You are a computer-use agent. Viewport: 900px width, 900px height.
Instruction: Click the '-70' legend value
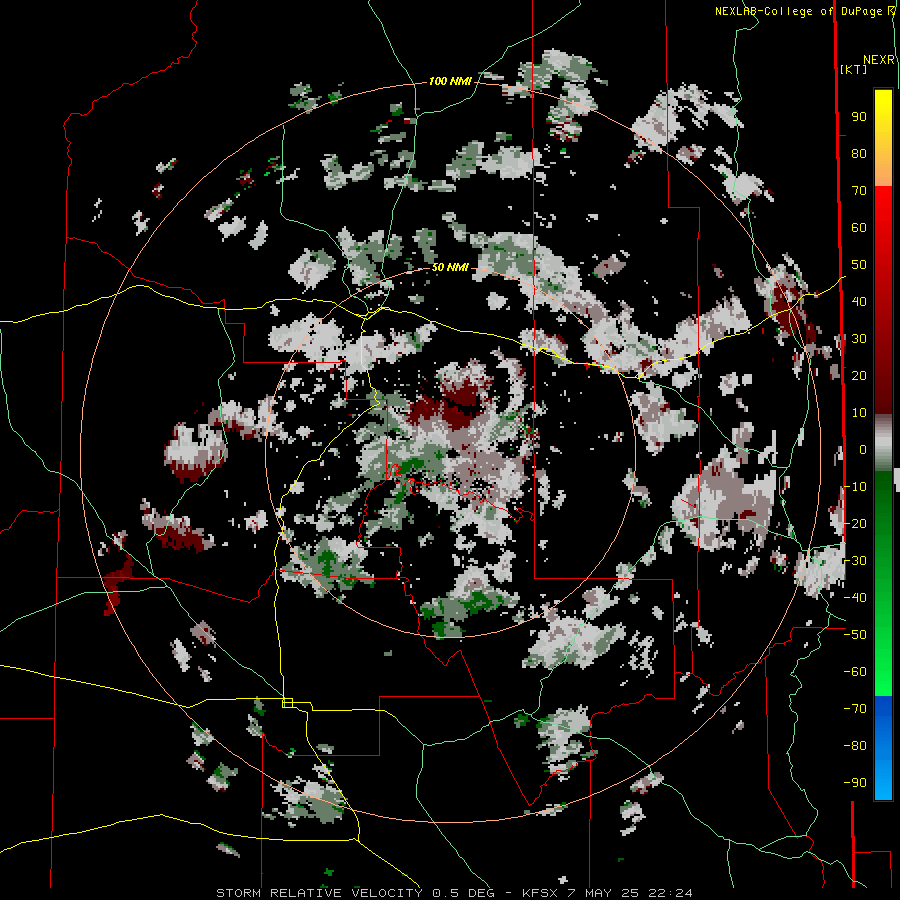pyautogui.click(x=855, y=709)
